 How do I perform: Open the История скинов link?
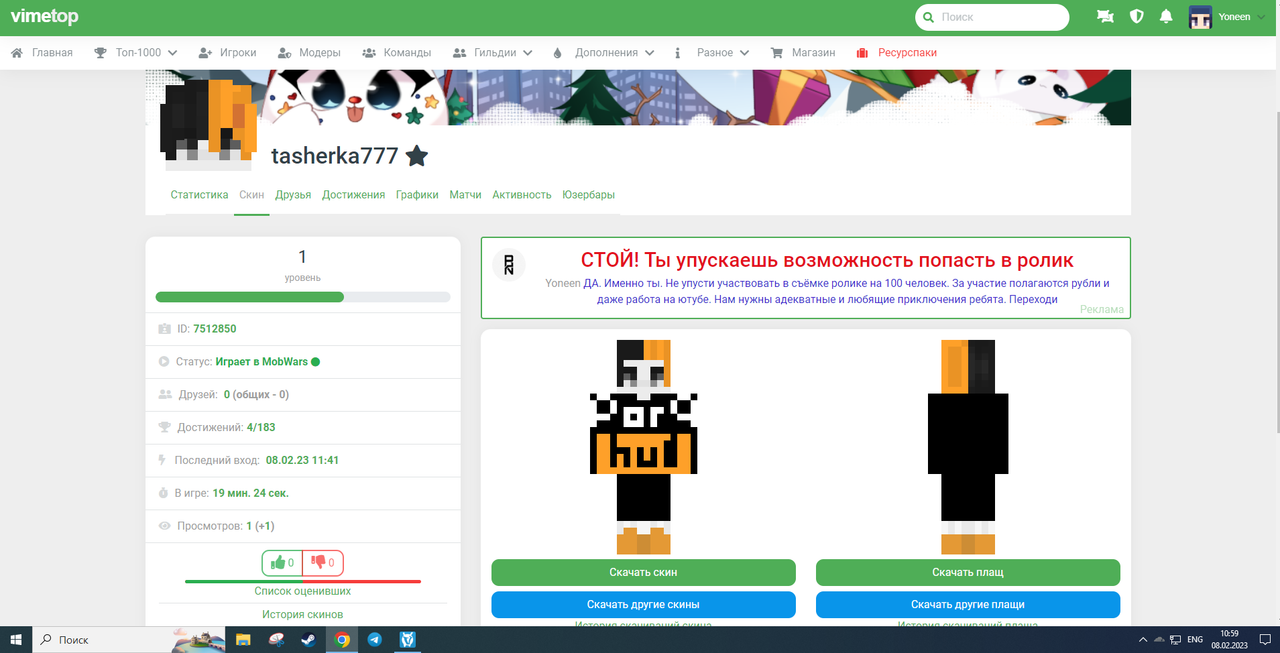[x=302, y=614]
